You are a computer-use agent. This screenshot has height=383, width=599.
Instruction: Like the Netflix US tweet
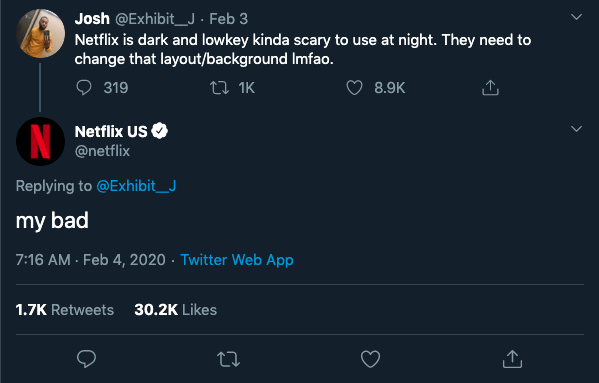pyautogui.click(x=371, y=359)
